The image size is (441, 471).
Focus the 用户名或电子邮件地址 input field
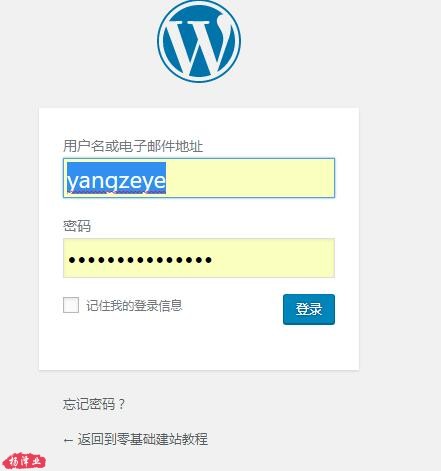199,178
